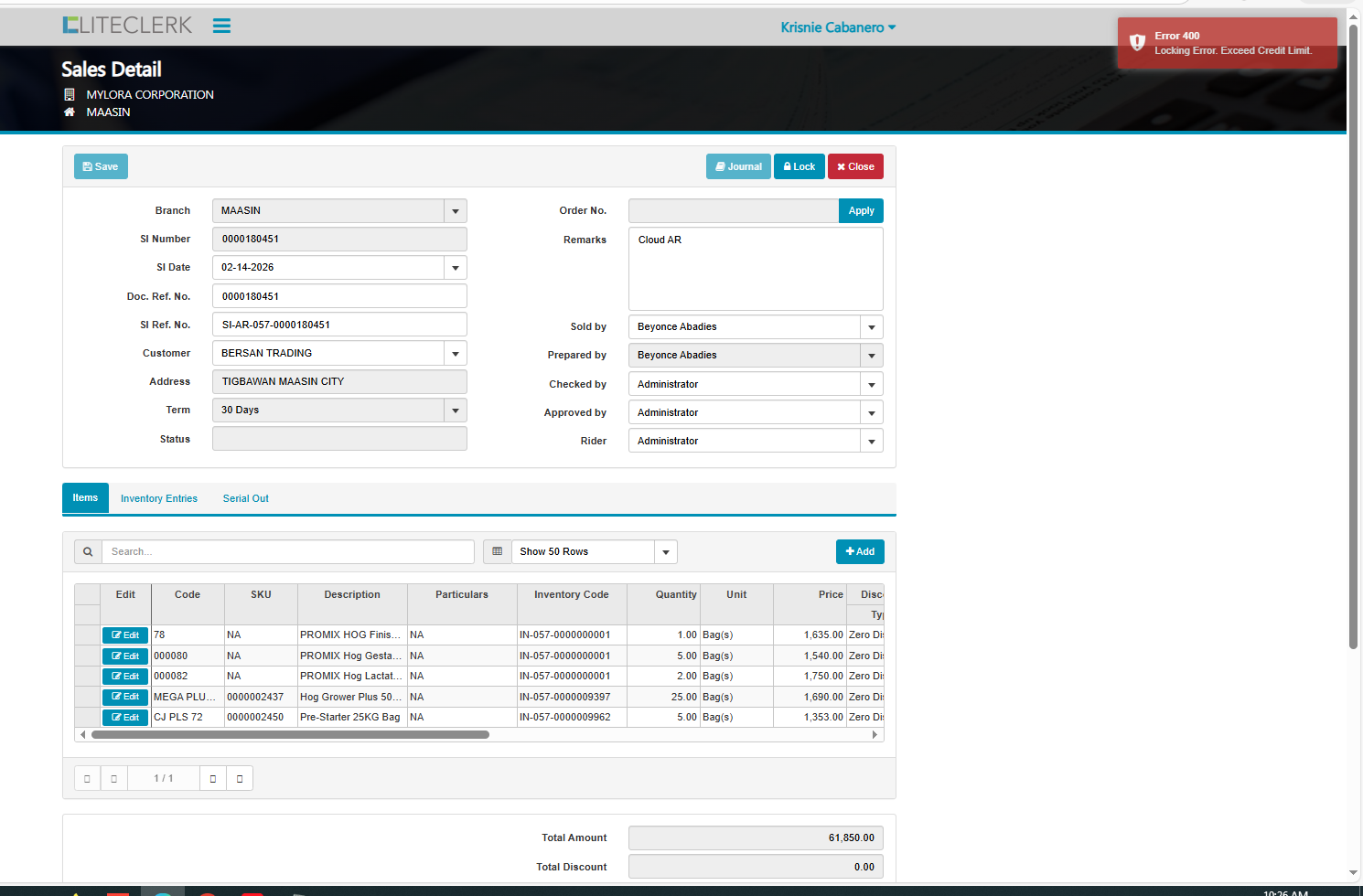
Task: Click the building icon beside MYLORA CORPORATION
Action: click(x=70, y=95)
